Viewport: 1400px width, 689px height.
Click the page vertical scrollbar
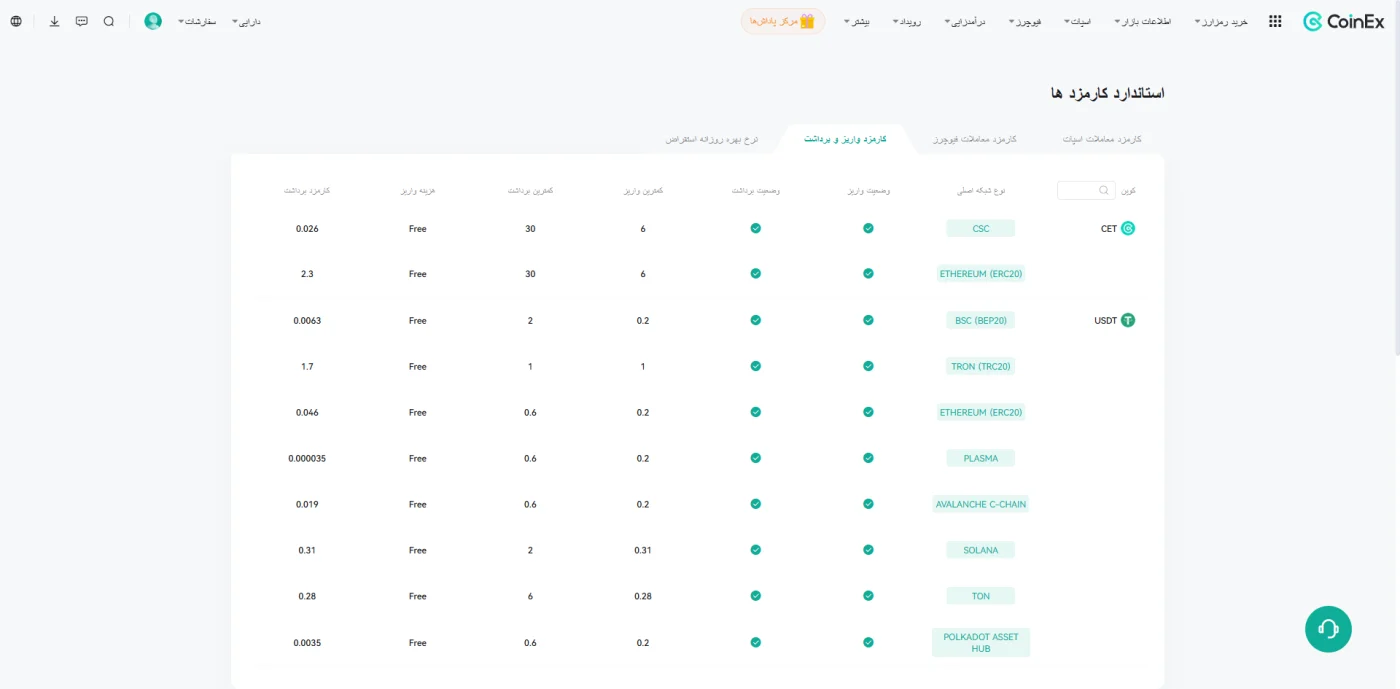coord(1396,180)
